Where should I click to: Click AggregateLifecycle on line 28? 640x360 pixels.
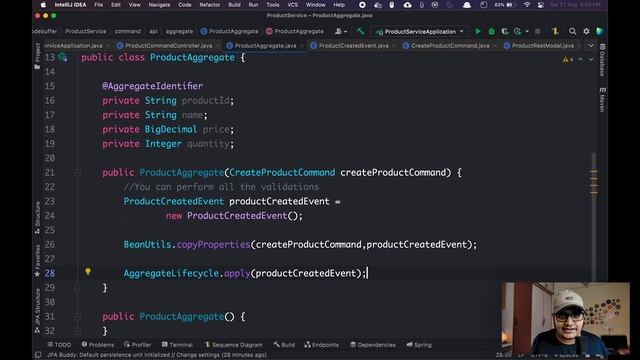(171, 273)
